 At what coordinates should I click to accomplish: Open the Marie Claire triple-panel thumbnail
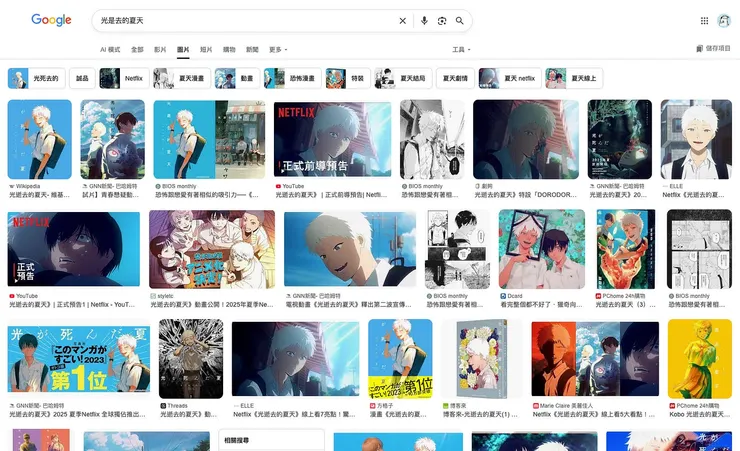click(x=595, y=359)
